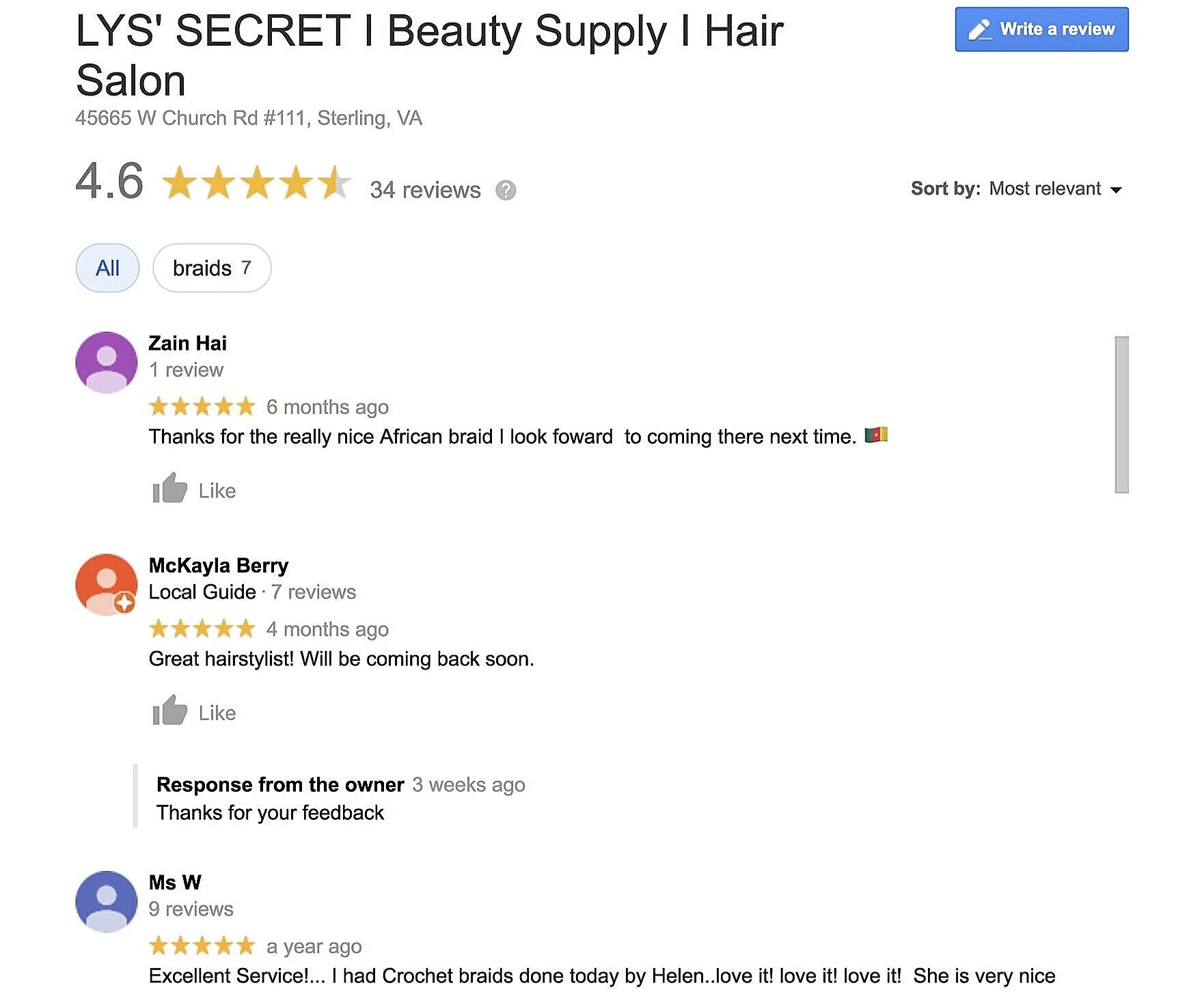Open the reviews help question mark icon
The height and width of the screenshot is (992, 1204).
click(506, 190)
